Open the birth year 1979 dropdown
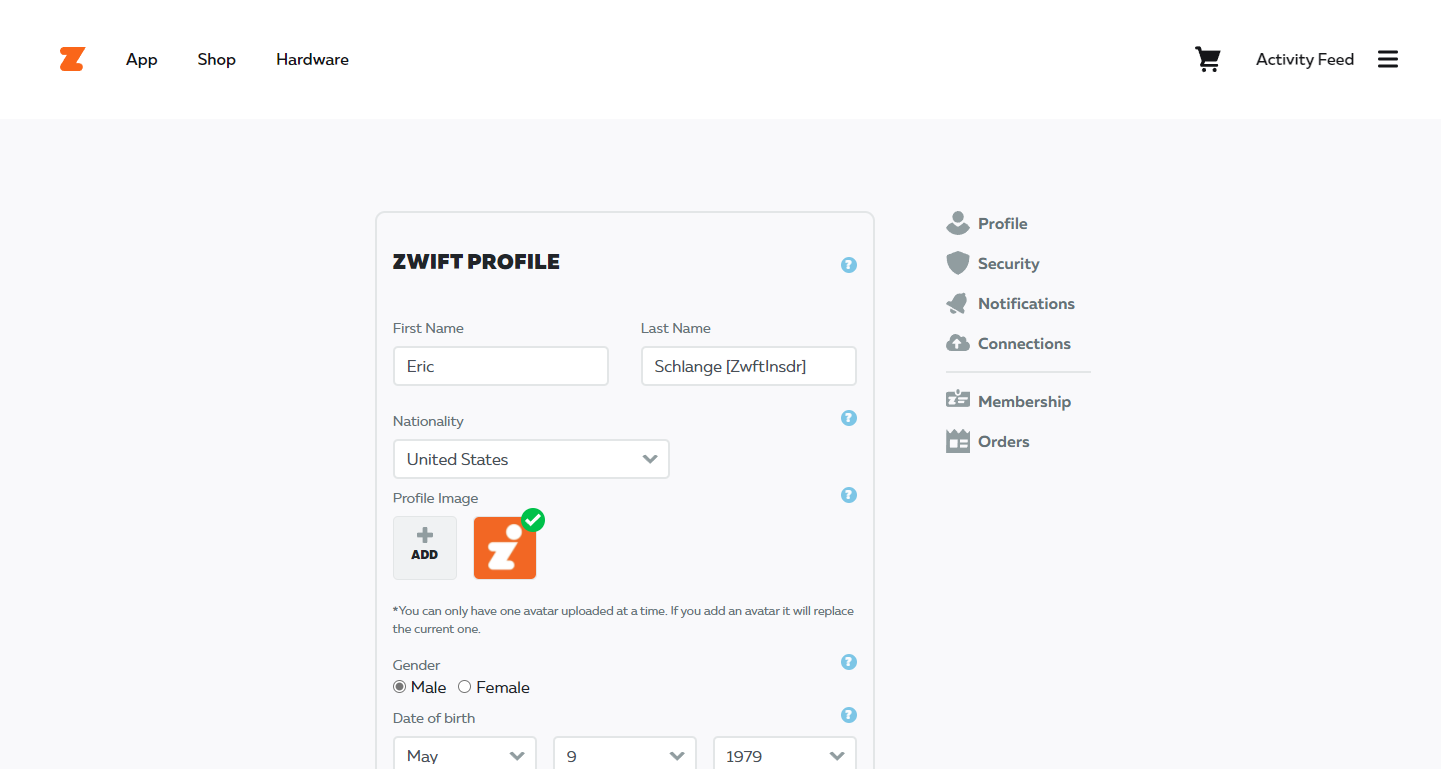 [x=785, y=755]
